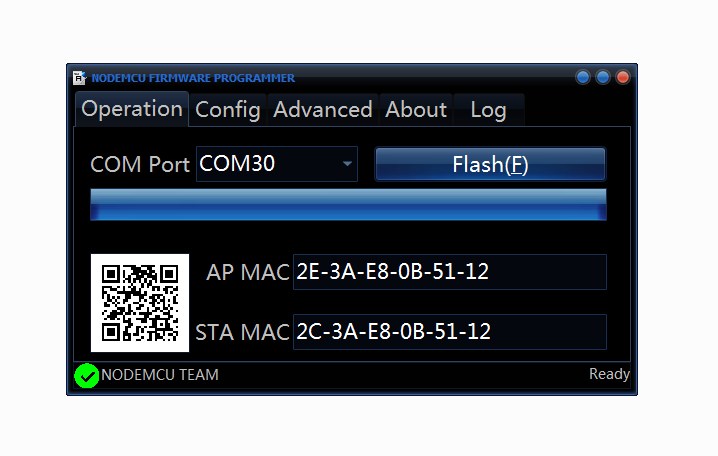This screenshot has width=718, height=456.
Task: Click the NodeMCU programmer title bar icon
Action: (x=80, y=77)
